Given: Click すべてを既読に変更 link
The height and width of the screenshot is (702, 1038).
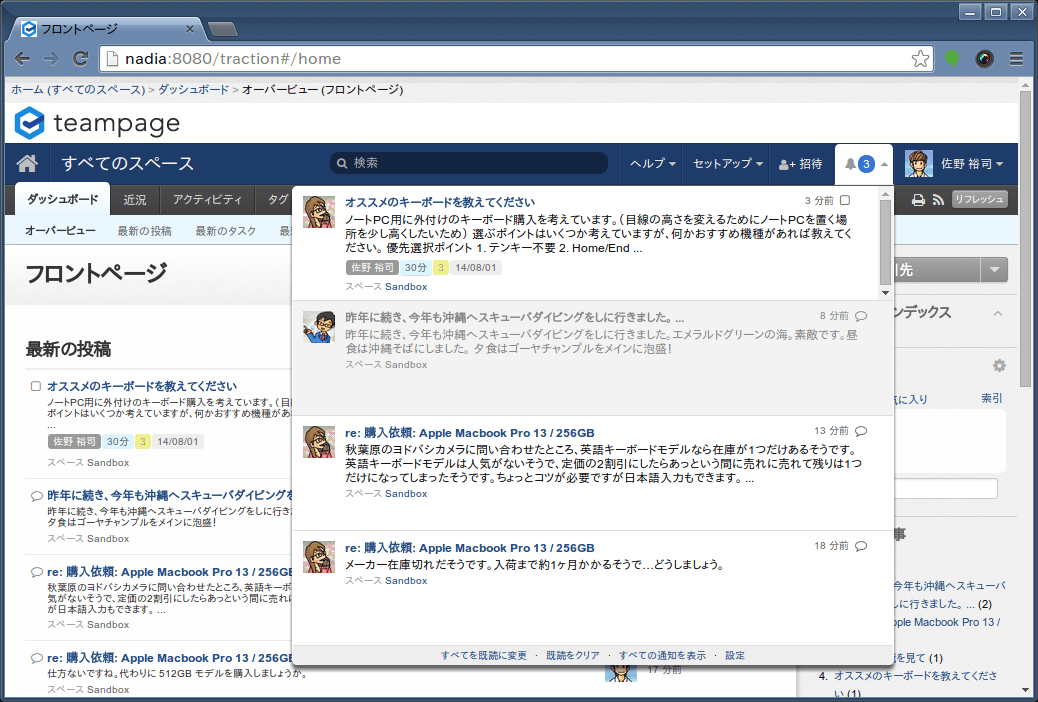Looking at the screenshot, I should [484, 655].
